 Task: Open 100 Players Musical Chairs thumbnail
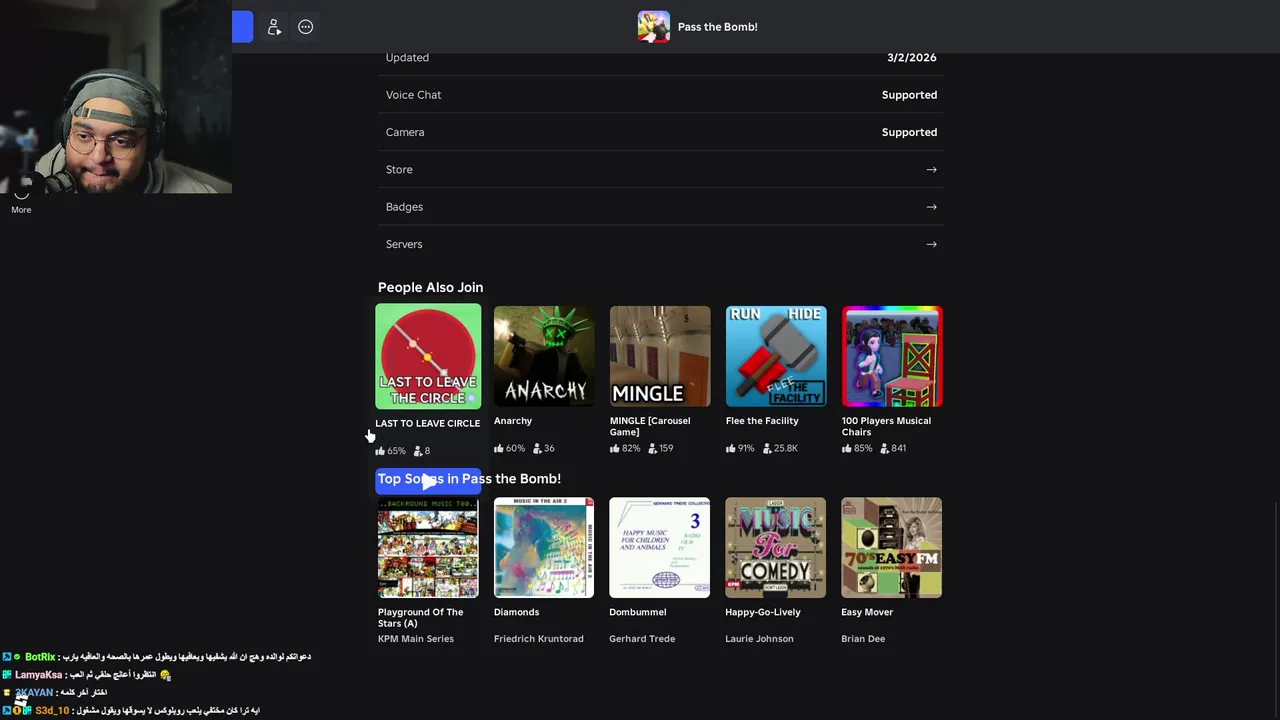[892, 356]
